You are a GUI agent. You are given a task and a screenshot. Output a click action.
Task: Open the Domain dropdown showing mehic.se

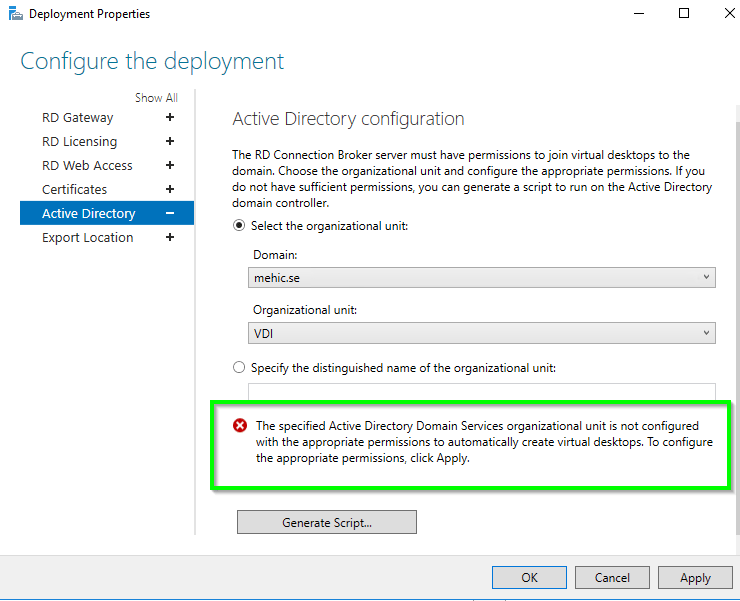pyautogui.click(x=481, y=277)
